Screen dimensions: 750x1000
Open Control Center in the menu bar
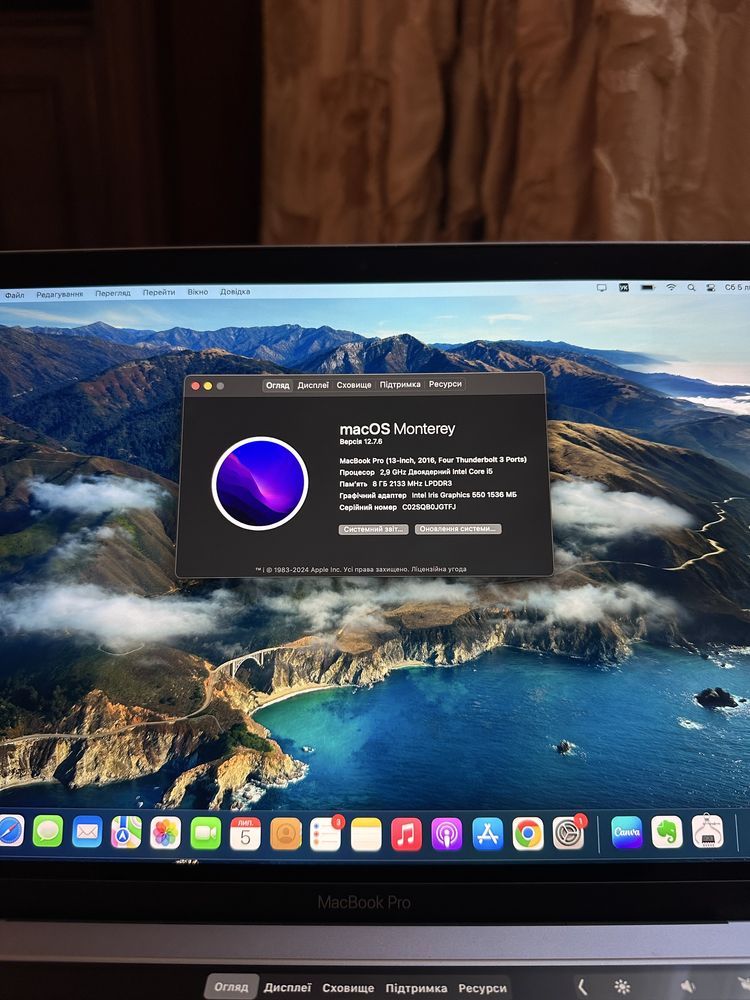[710, 288]
